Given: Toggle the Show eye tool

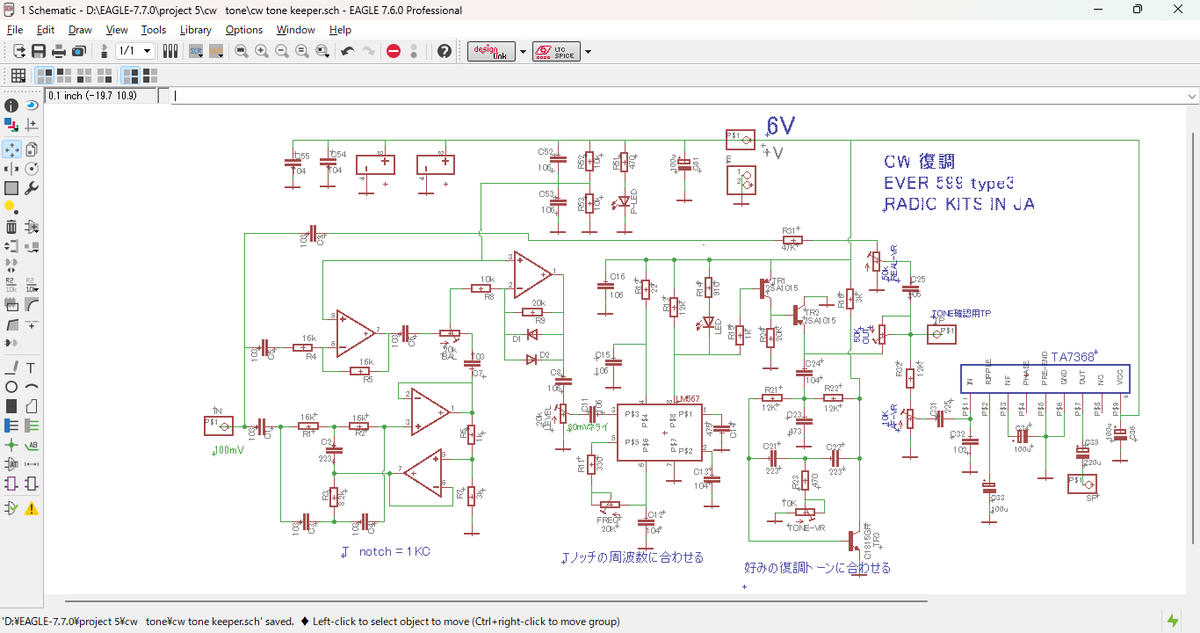Looking at the screenshot, I should [31, 105].
